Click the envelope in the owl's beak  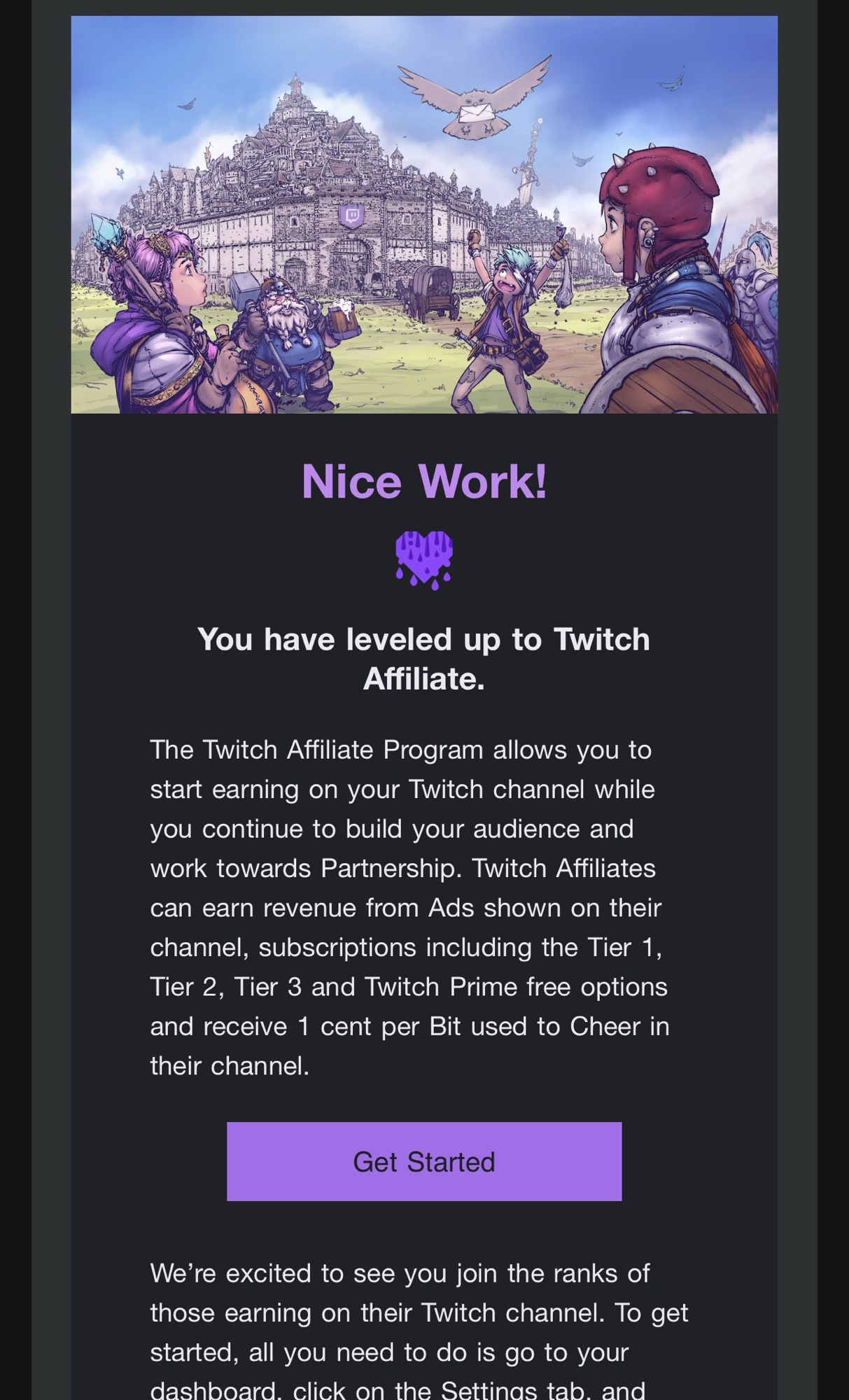[x=477, y=111]
